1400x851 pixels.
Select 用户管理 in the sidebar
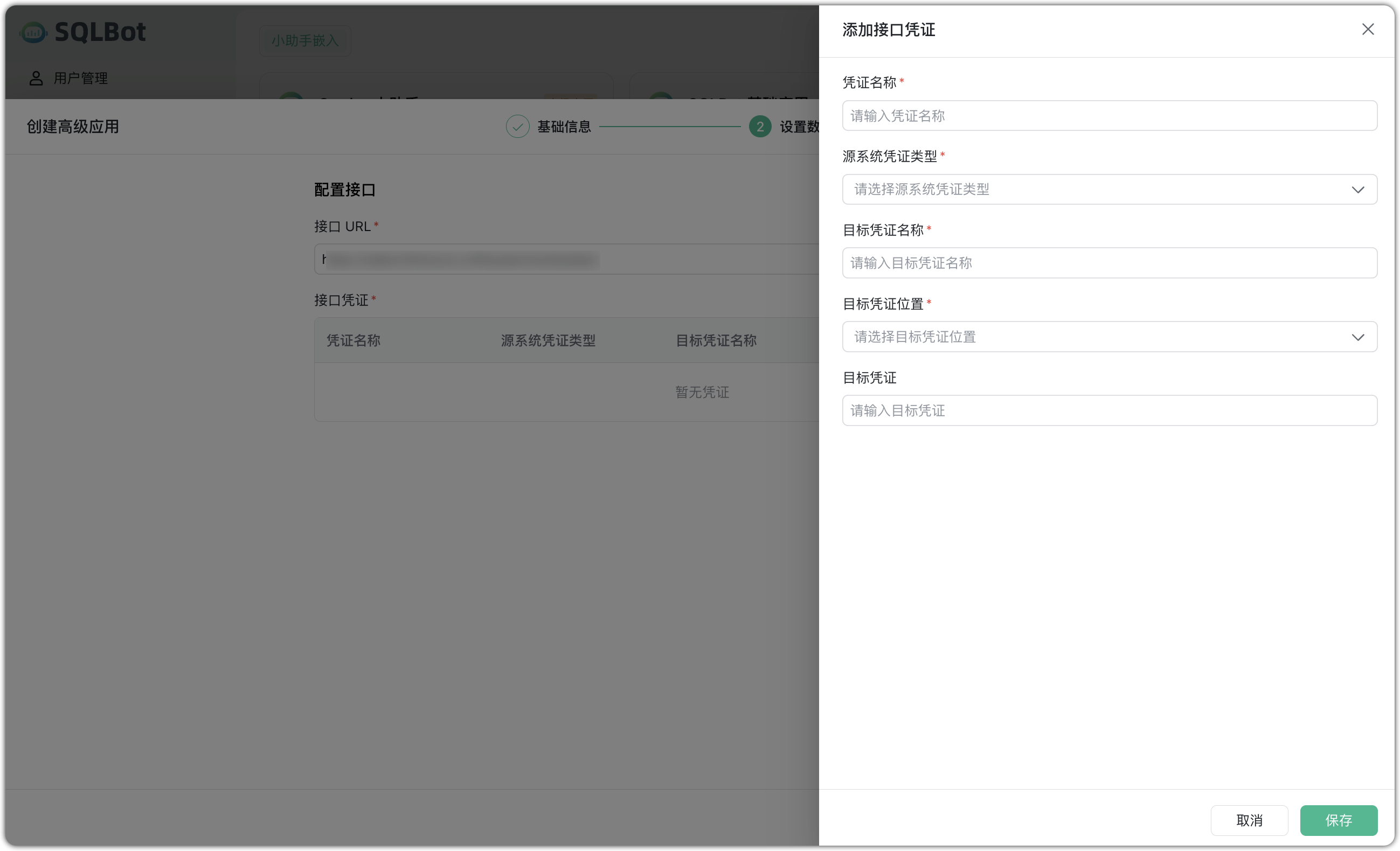80,78
